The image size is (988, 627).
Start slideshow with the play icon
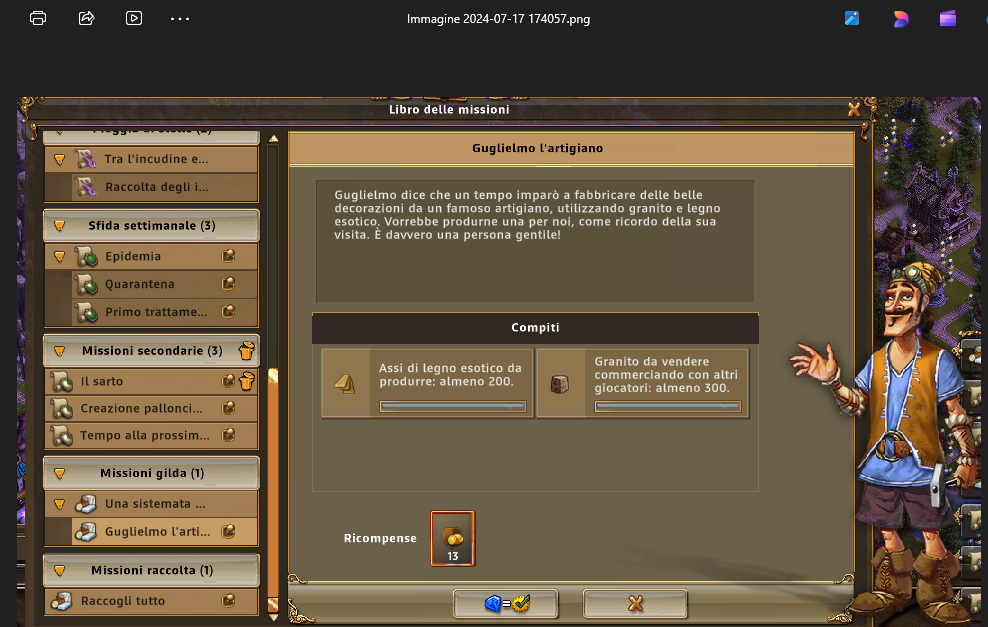point(134,18)
